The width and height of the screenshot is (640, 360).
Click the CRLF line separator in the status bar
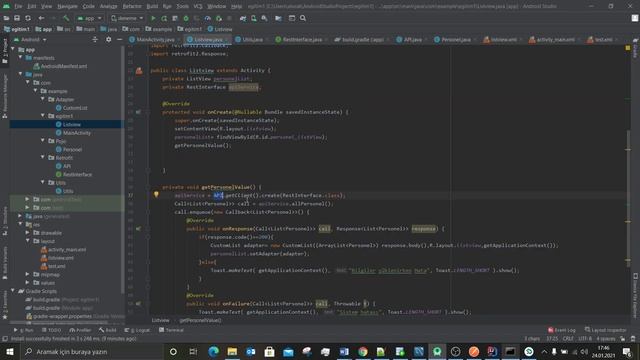(568, 339)
